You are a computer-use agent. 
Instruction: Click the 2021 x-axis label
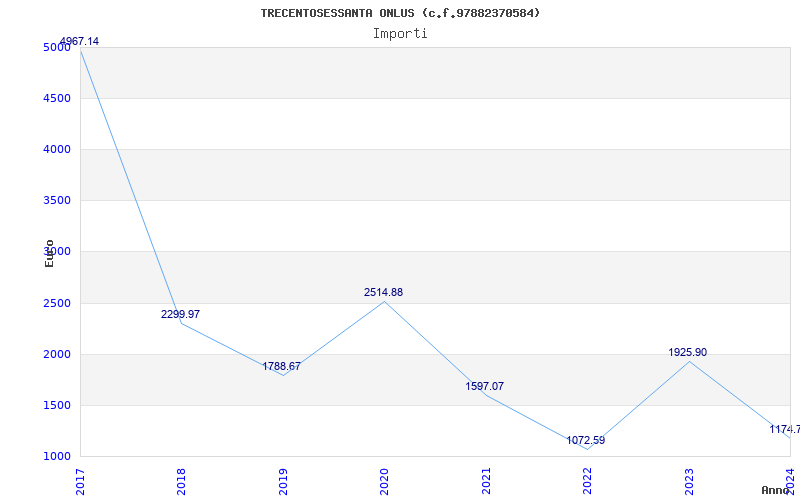click(486, 481)
